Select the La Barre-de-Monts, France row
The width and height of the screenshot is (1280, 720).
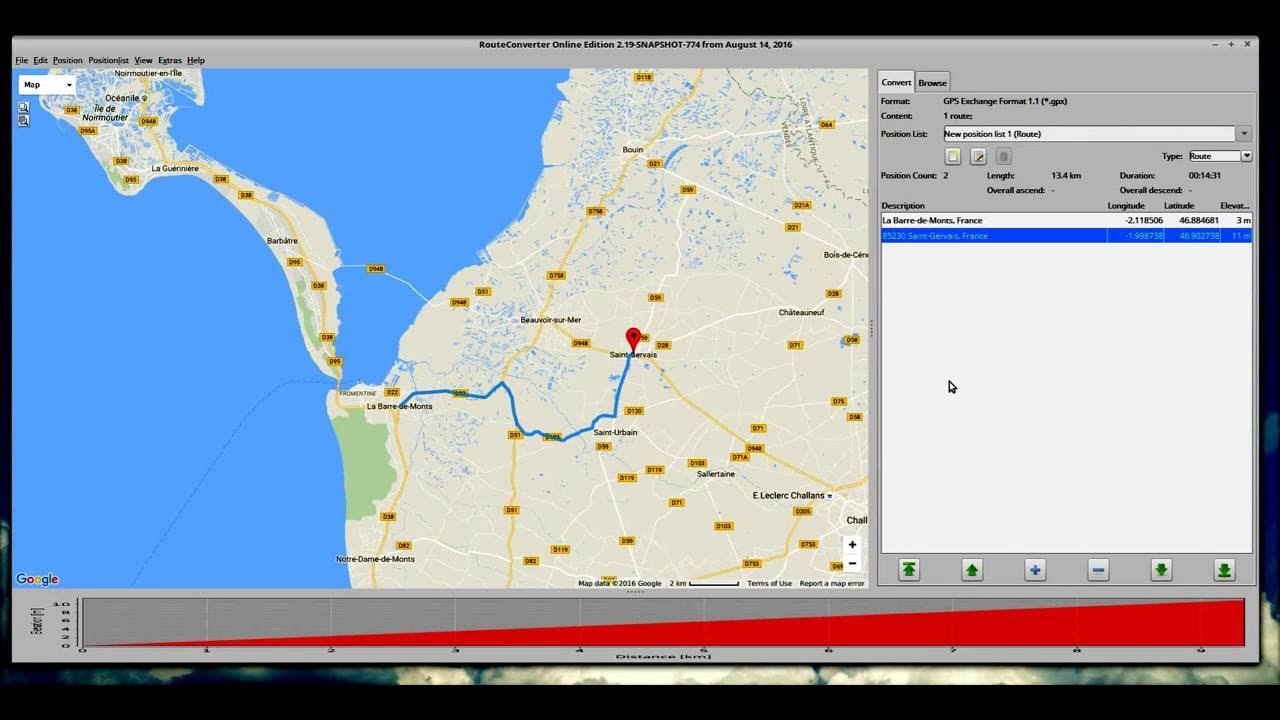click(1066, 220)
